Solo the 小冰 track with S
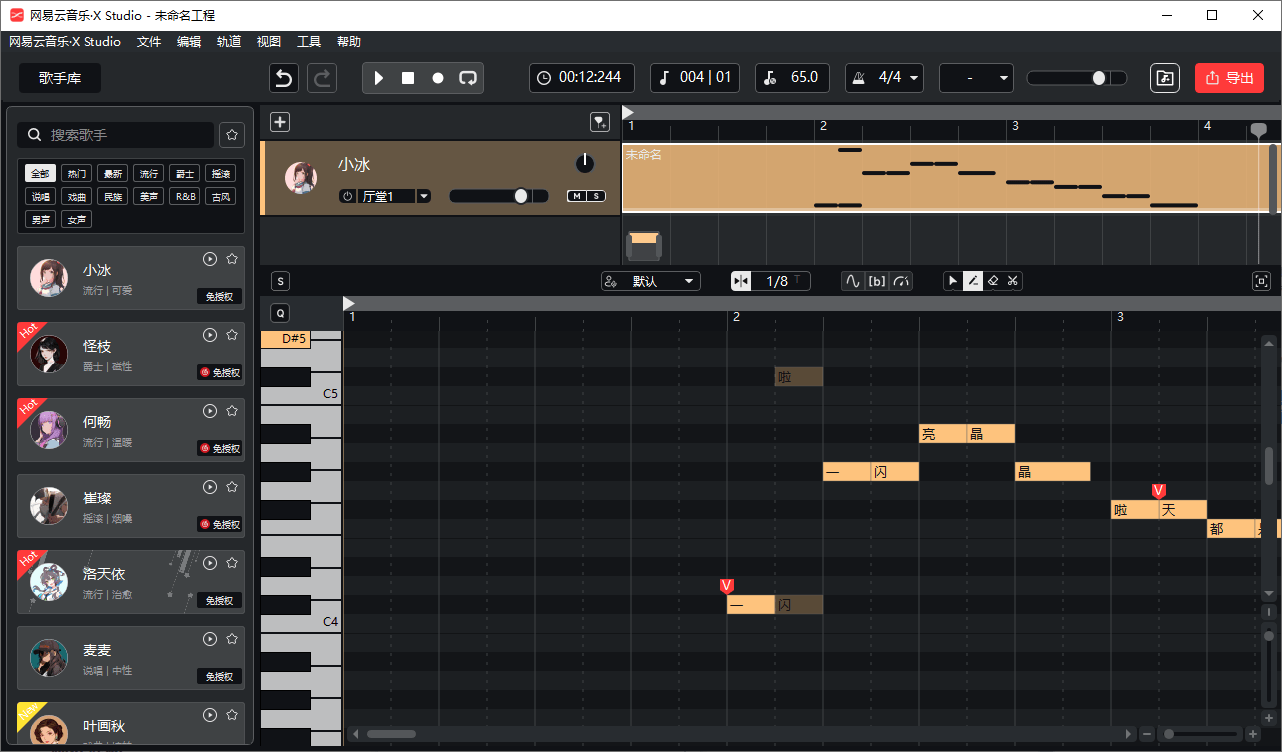The width and height of the screenshot is (1282, 752). click(x=597, y=196)
